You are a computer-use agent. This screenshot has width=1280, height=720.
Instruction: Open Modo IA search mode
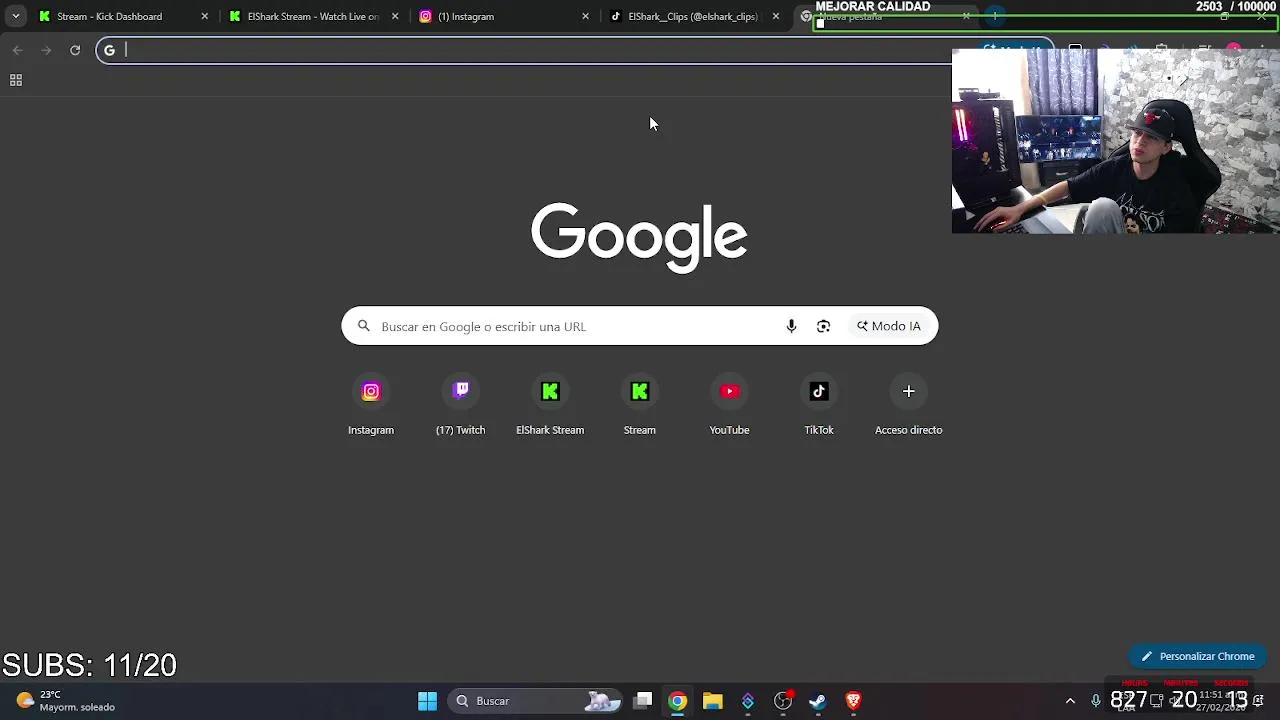[x=888, y=326]
